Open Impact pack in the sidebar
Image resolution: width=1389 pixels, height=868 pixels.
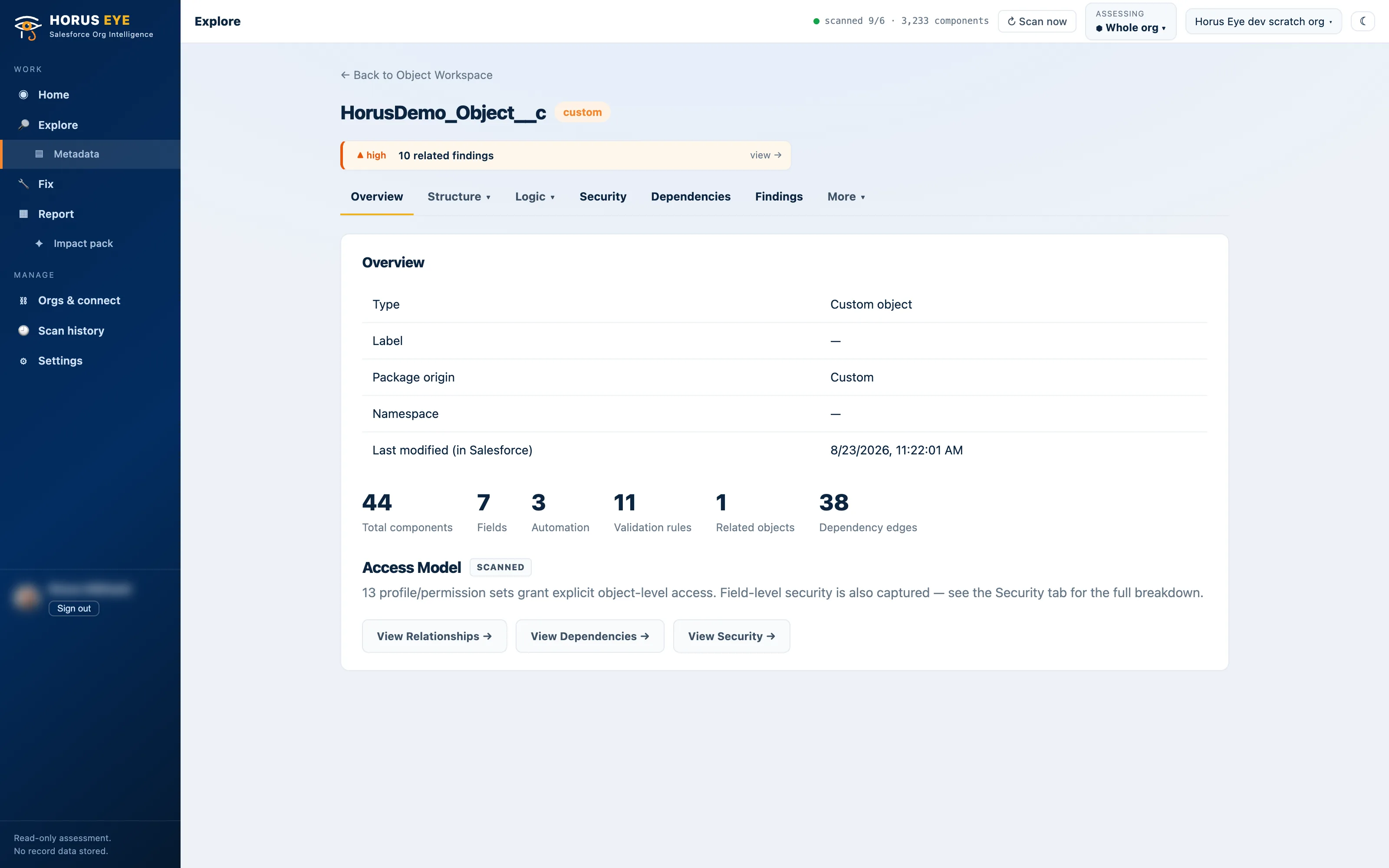pyautogui.click(x=90, y=243)
